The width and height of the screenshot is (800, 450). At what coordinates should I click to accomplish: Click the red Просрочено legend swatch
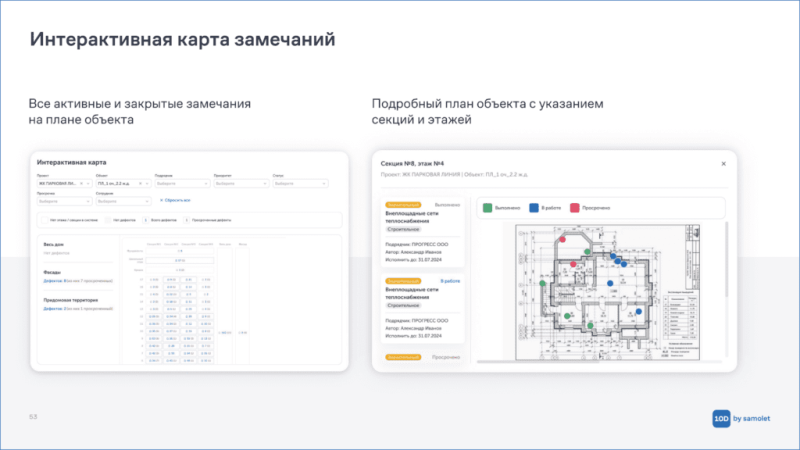pos(574,208)
